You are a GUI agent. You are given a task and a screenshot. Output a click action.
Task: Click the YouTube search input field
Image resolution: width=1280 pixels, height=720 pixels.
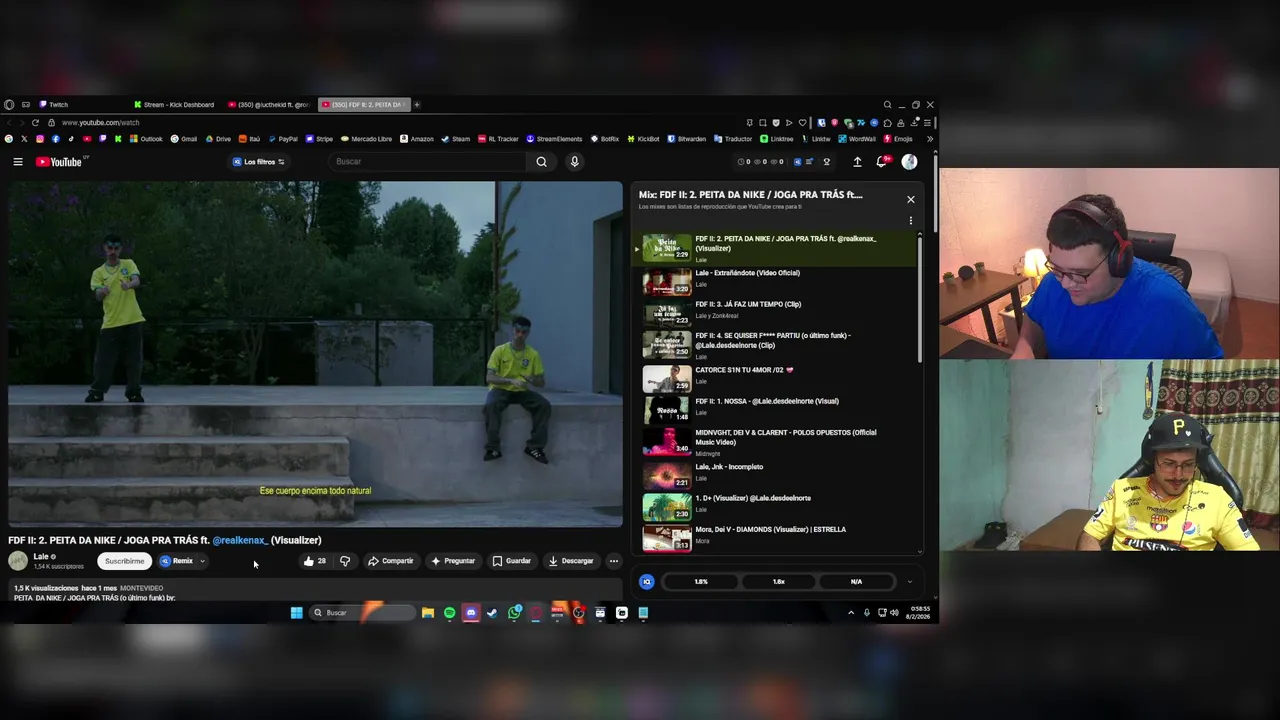[428, 162]
